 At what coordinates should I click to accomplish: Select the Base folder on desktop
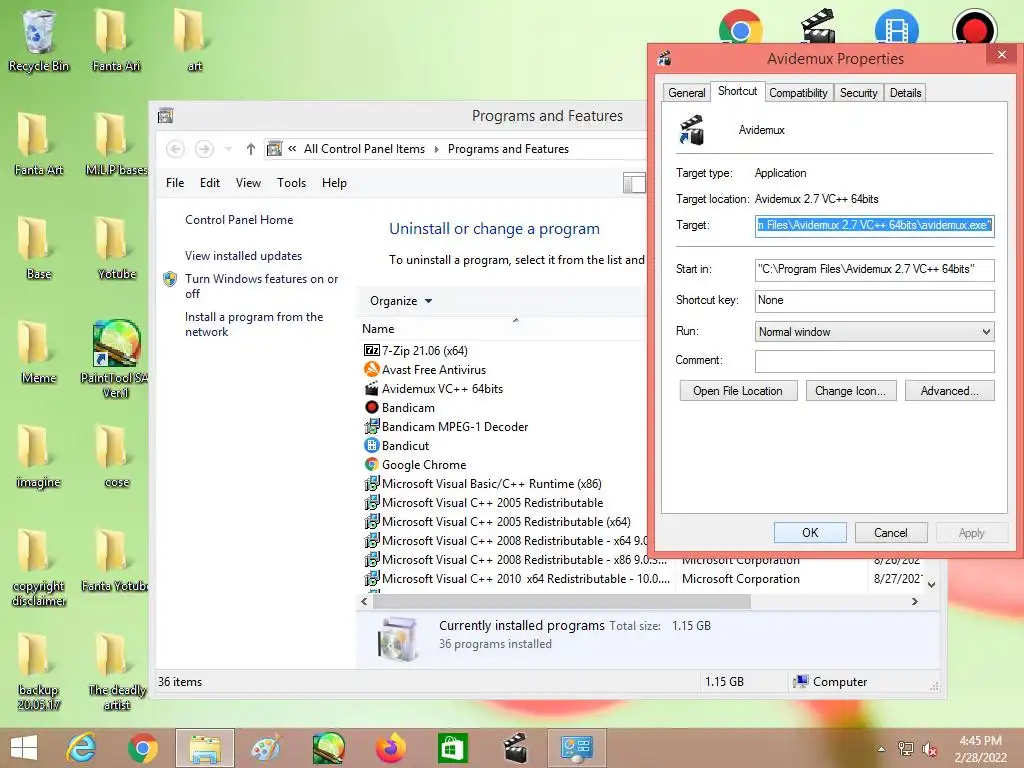(x=38, y=248)
